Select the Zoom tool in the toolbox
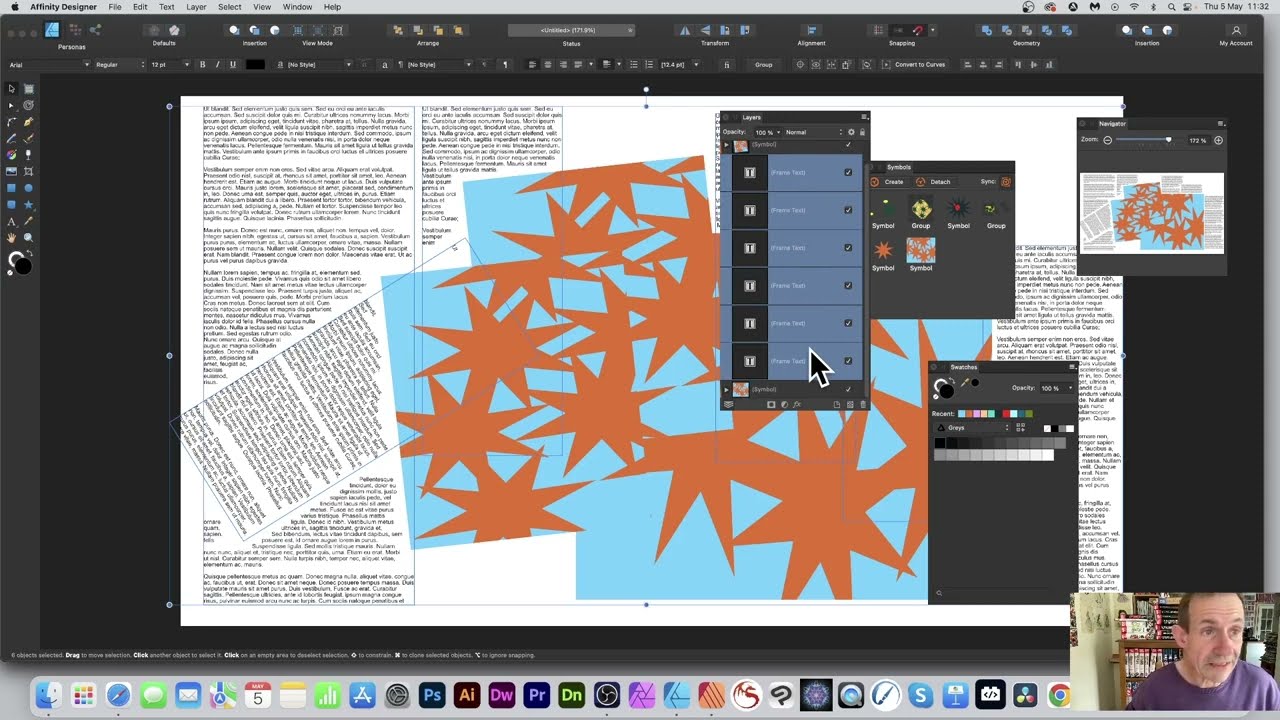Image resolution: width=1280 pixels, height=720 pixels. point(28,238)
